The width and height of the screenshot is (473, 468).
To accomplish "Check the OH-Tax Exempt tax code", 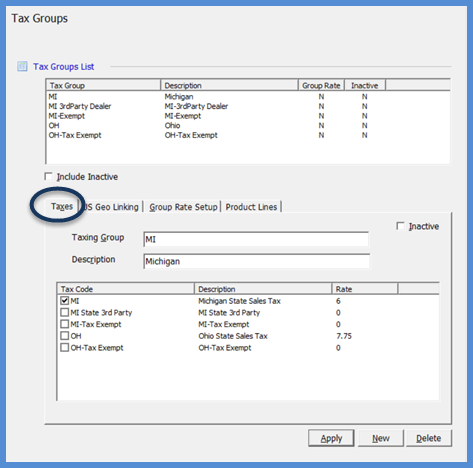I will (x=64, y=348).
